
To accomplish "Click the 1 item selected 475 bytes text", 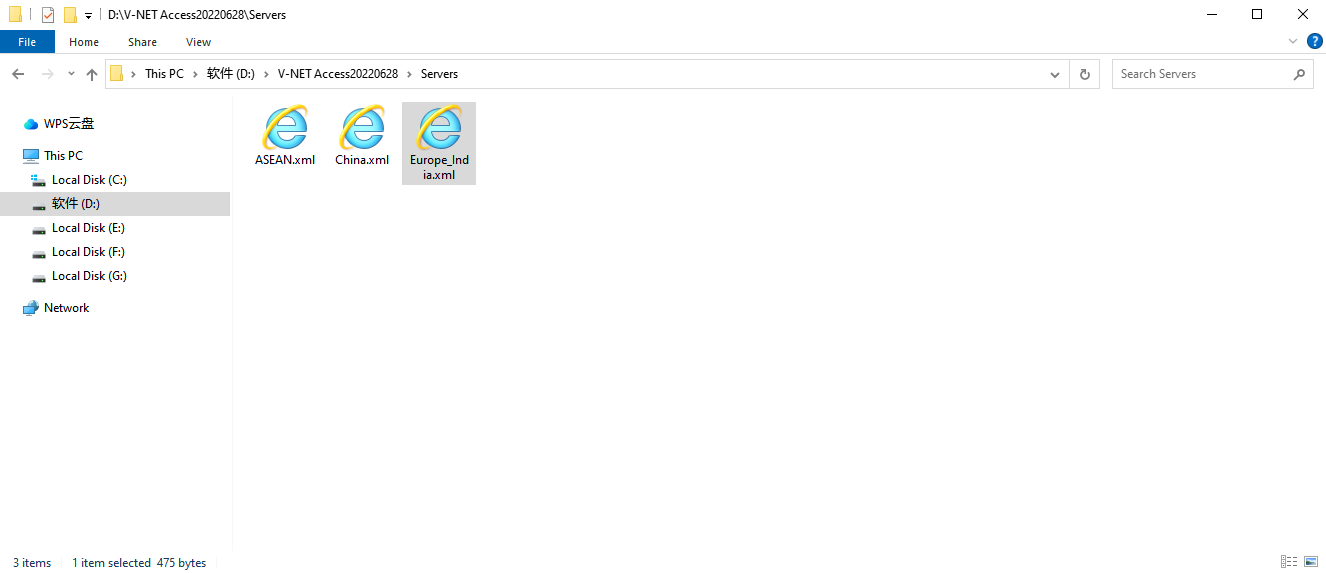I will [x=139, y=563].
